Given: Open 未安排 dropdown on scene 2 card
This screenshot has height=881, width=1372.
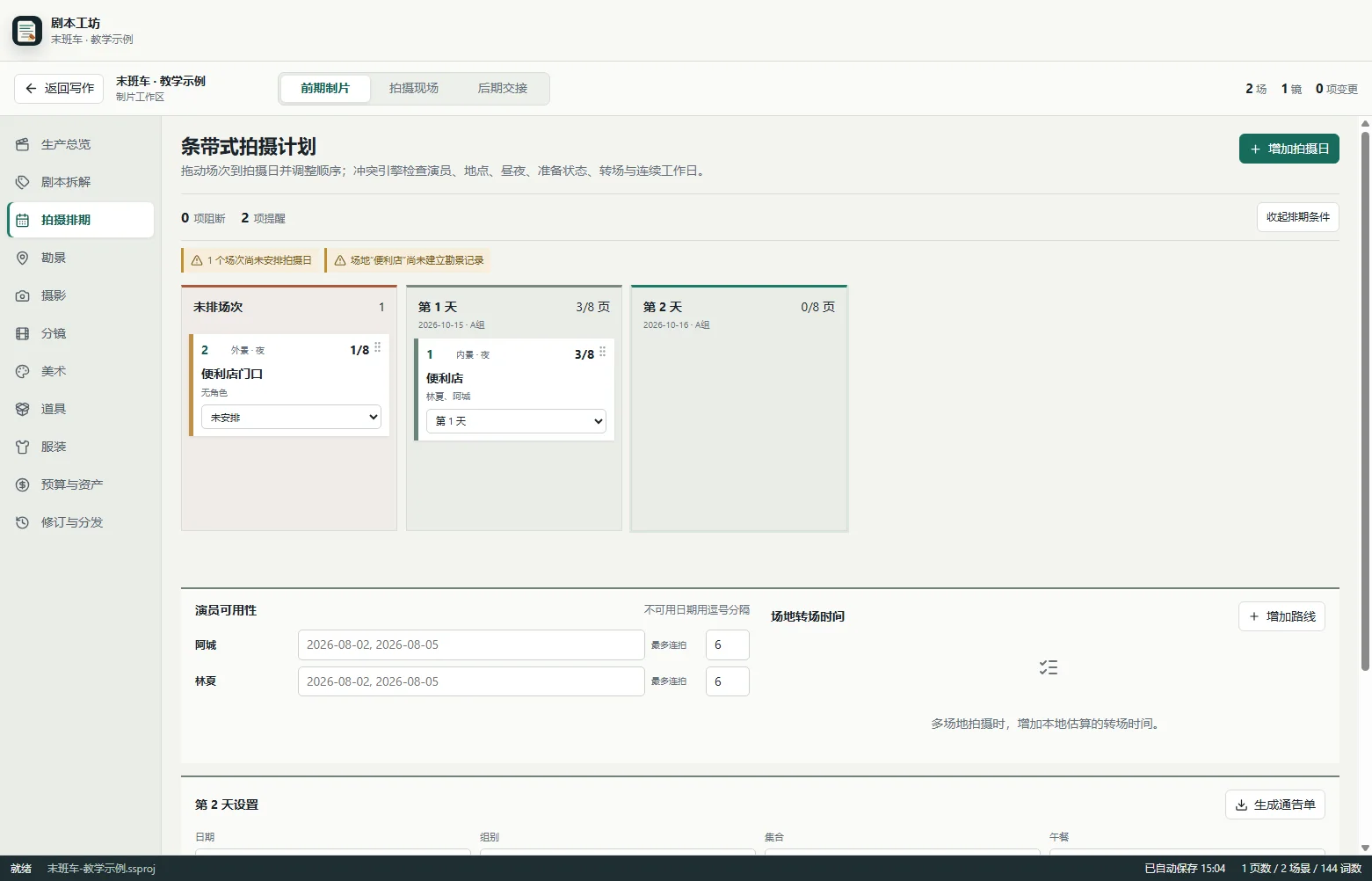Looking at the screenshot, I should [x=291, y=417].
